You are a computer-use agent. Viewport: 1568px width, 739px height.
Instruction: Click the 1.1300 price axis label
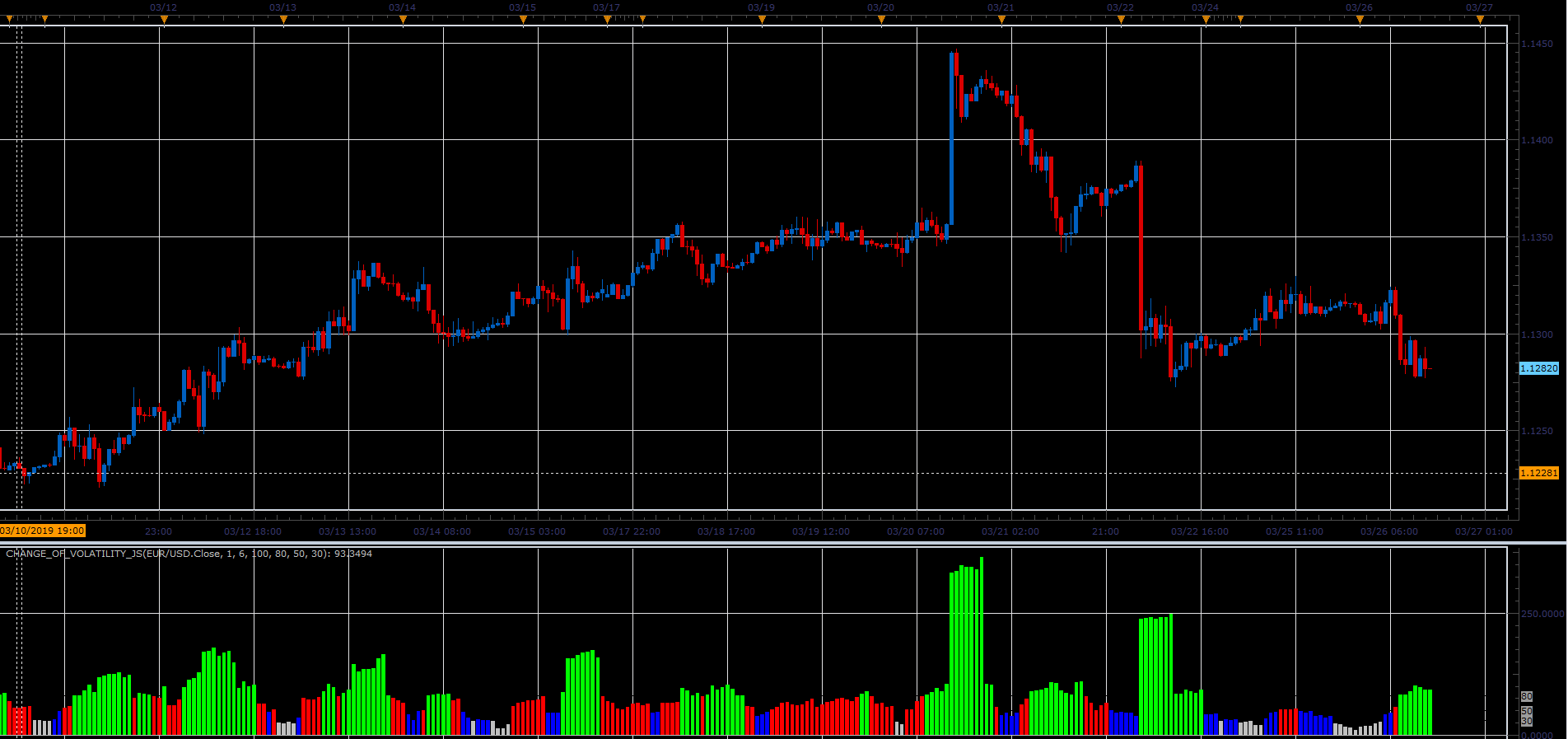pos(1537,334)
